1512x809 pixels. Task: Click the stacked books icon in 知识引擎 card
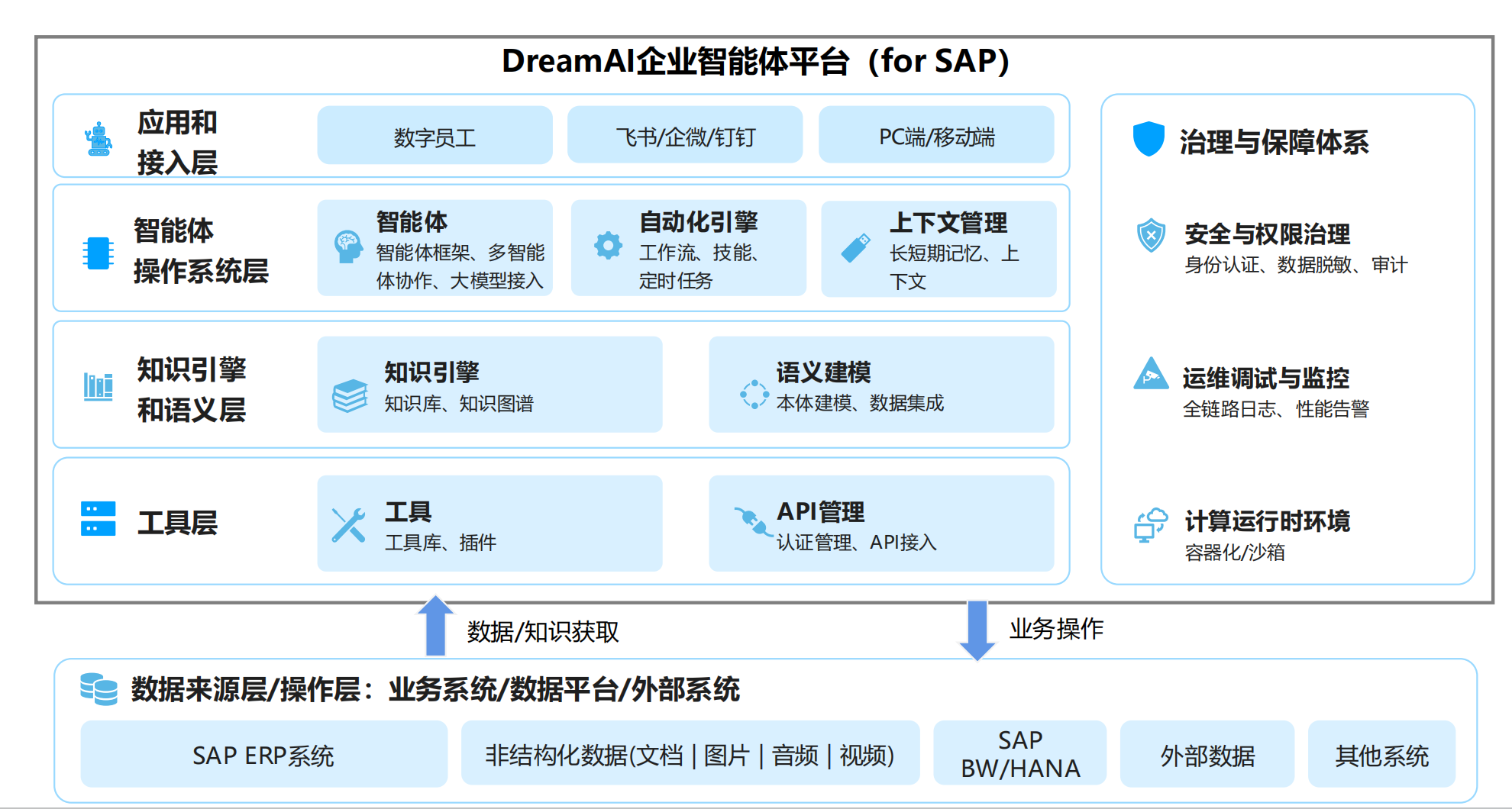[x=351, y=395]
